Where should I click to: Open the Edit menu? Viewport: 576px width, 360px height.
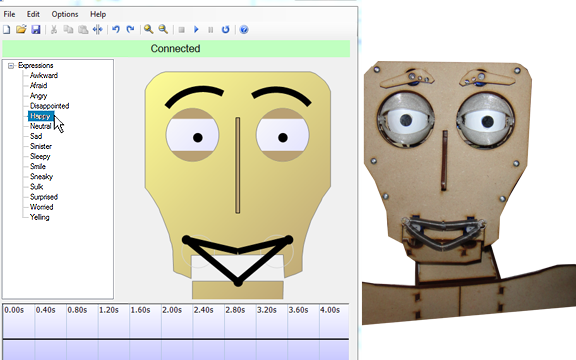pyautogui.click(x=33, y=14)
